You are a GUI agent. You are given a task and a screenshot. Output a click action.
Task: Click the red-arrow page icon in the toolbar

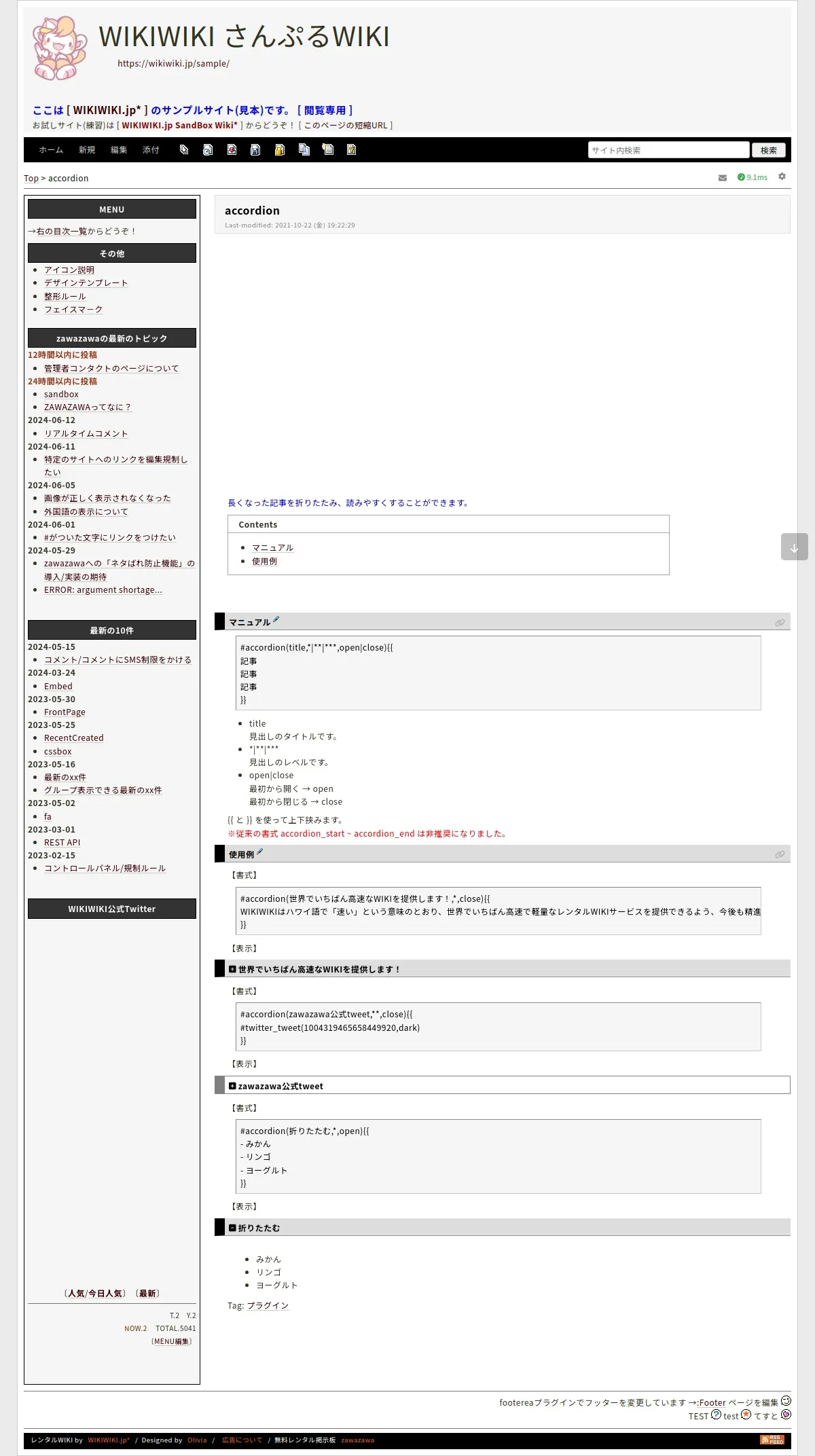(x=232, y=149)
